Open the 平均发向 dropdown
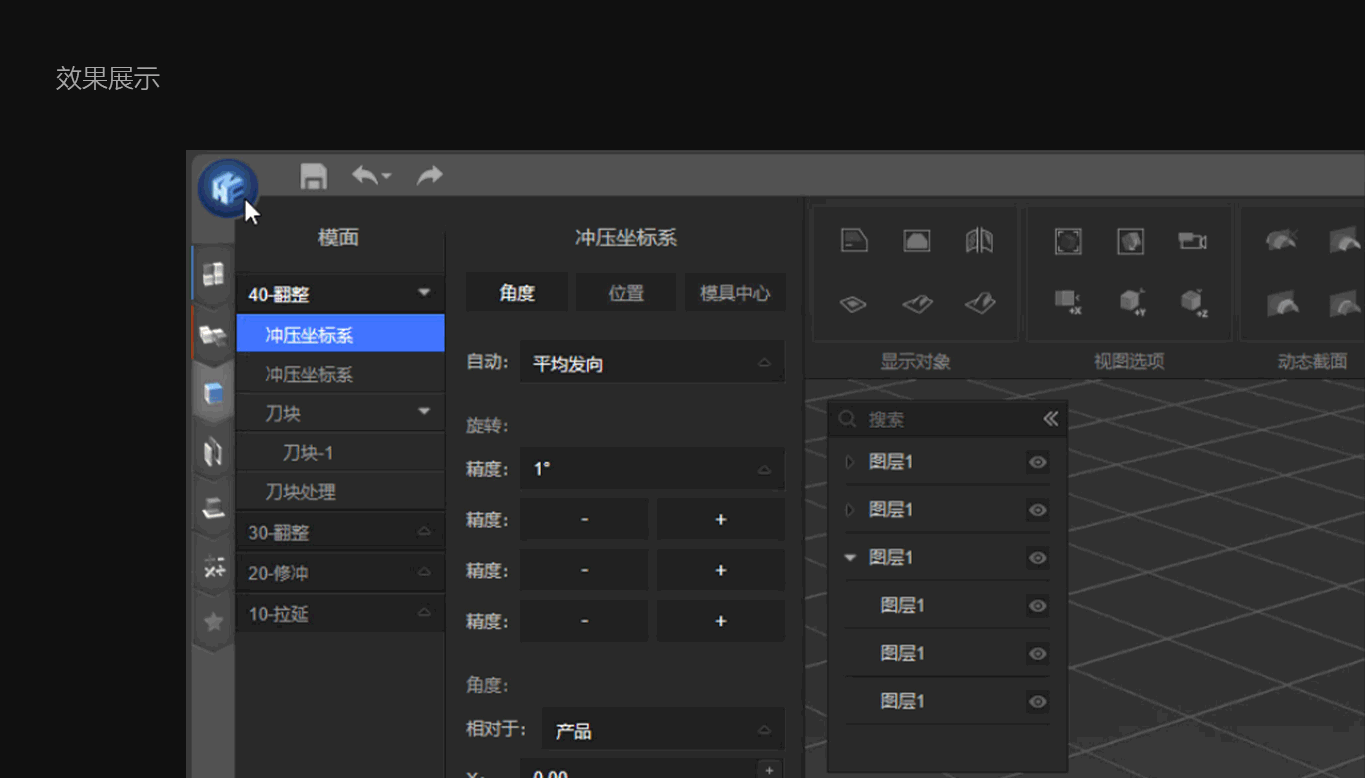 pyautogui.click(x=652, y=362)
